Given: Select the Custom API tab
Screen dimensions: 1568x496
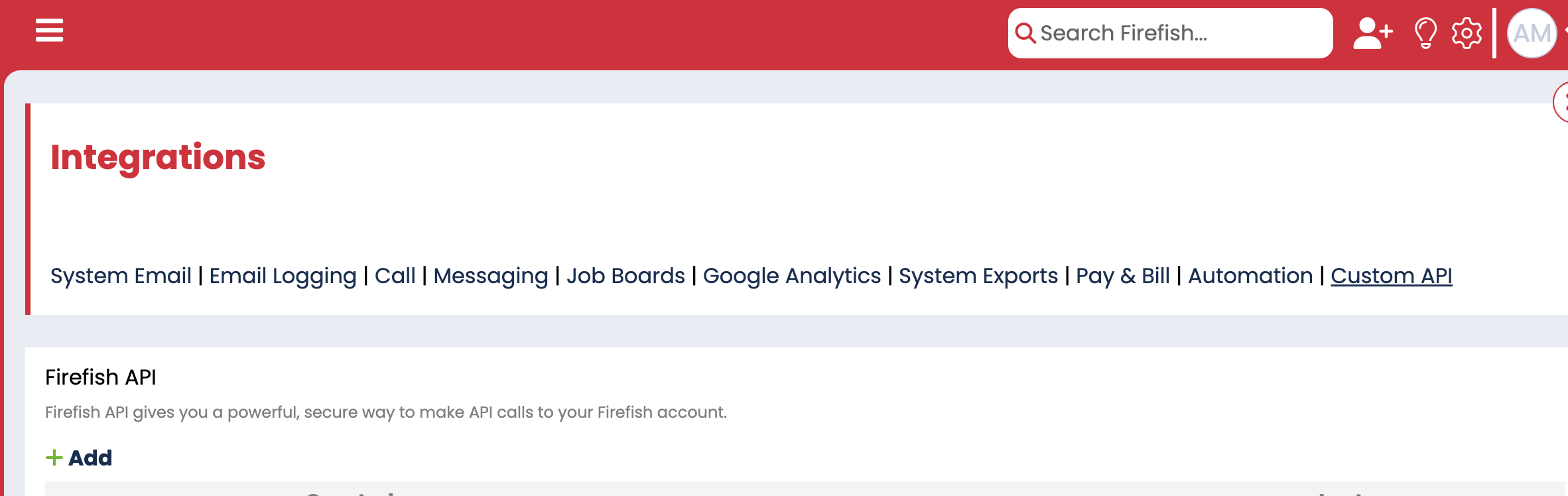Looking at the screenshot, I should (1392, 275).
